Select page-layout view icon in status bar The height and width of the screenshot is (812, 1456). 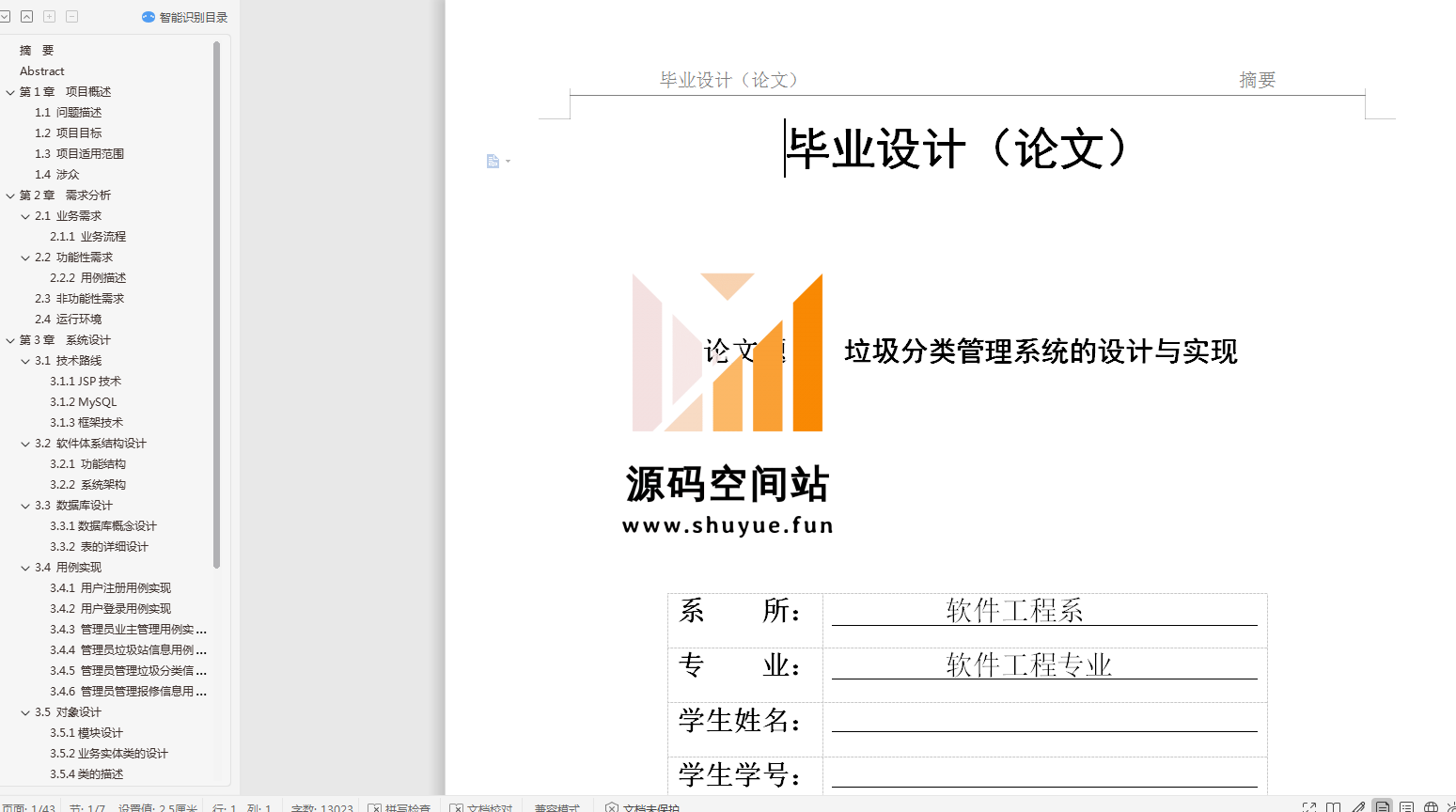point(1383,806)
